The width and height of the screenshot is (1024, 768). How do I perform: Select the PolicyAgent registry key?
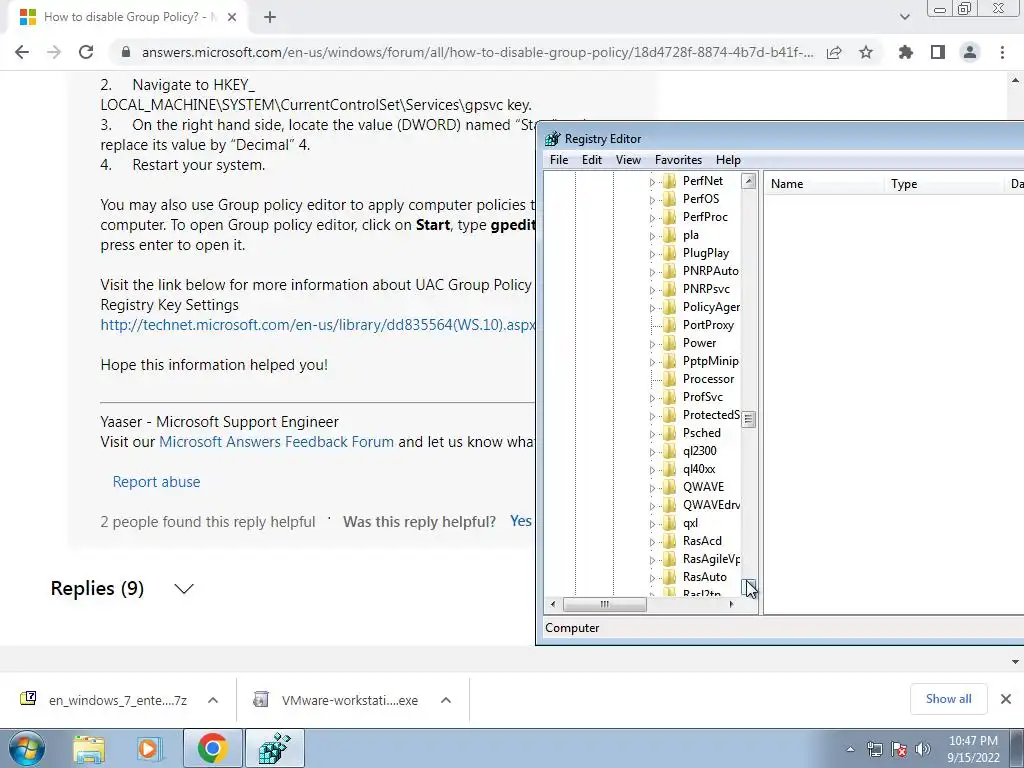pyautogui.click(x=711, y=307)
